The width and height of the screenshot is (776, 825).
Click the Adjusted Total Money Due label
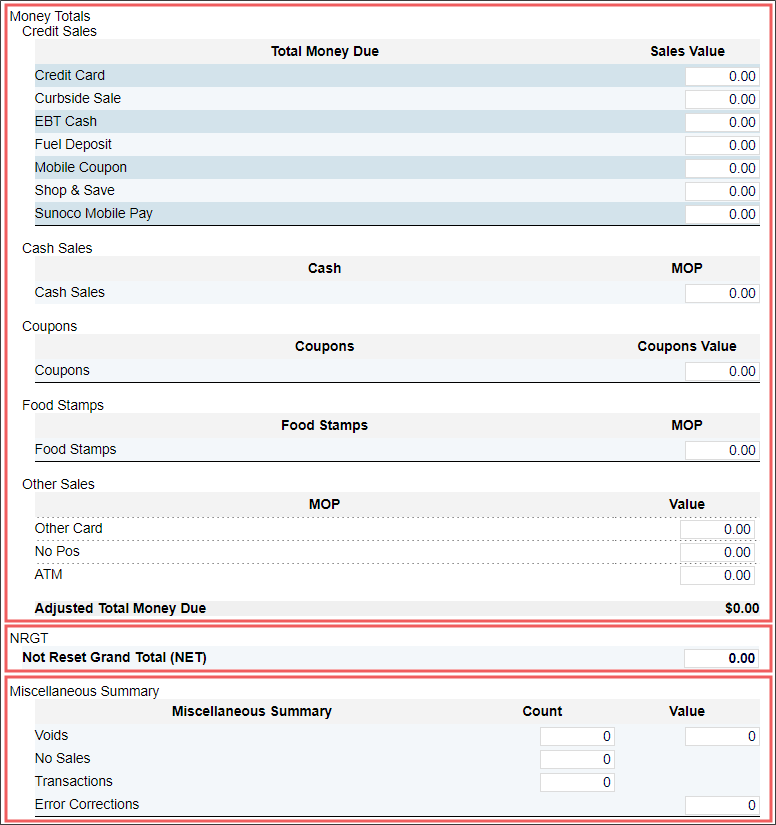tap(120, 609)
